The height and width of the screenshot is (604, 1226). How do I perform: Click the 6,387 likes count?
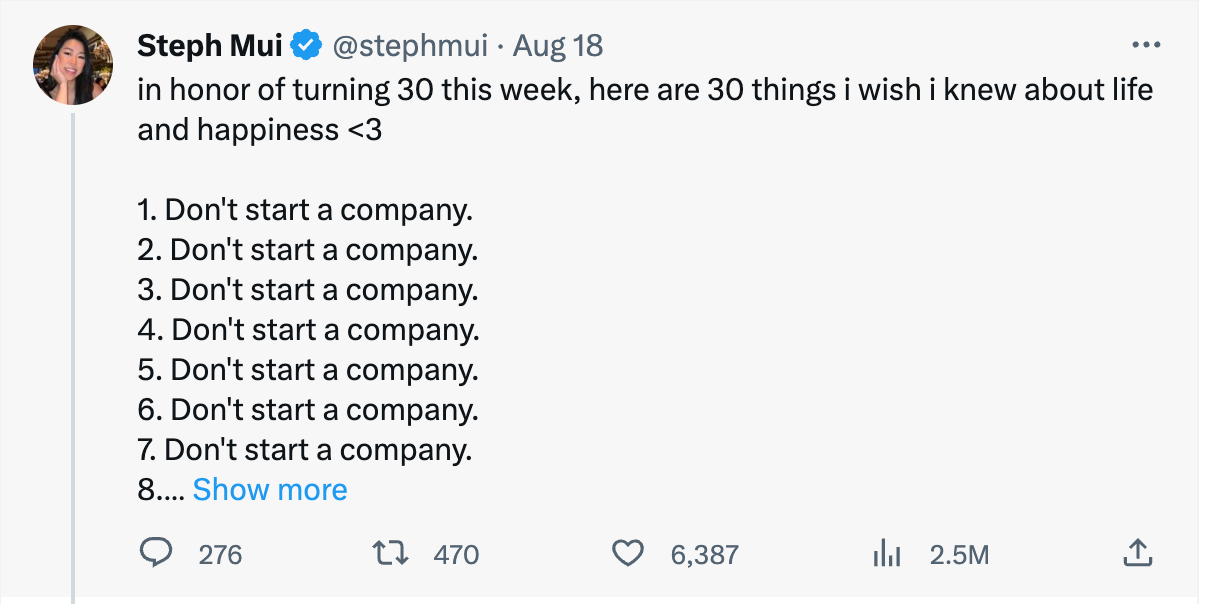(704, 554)
